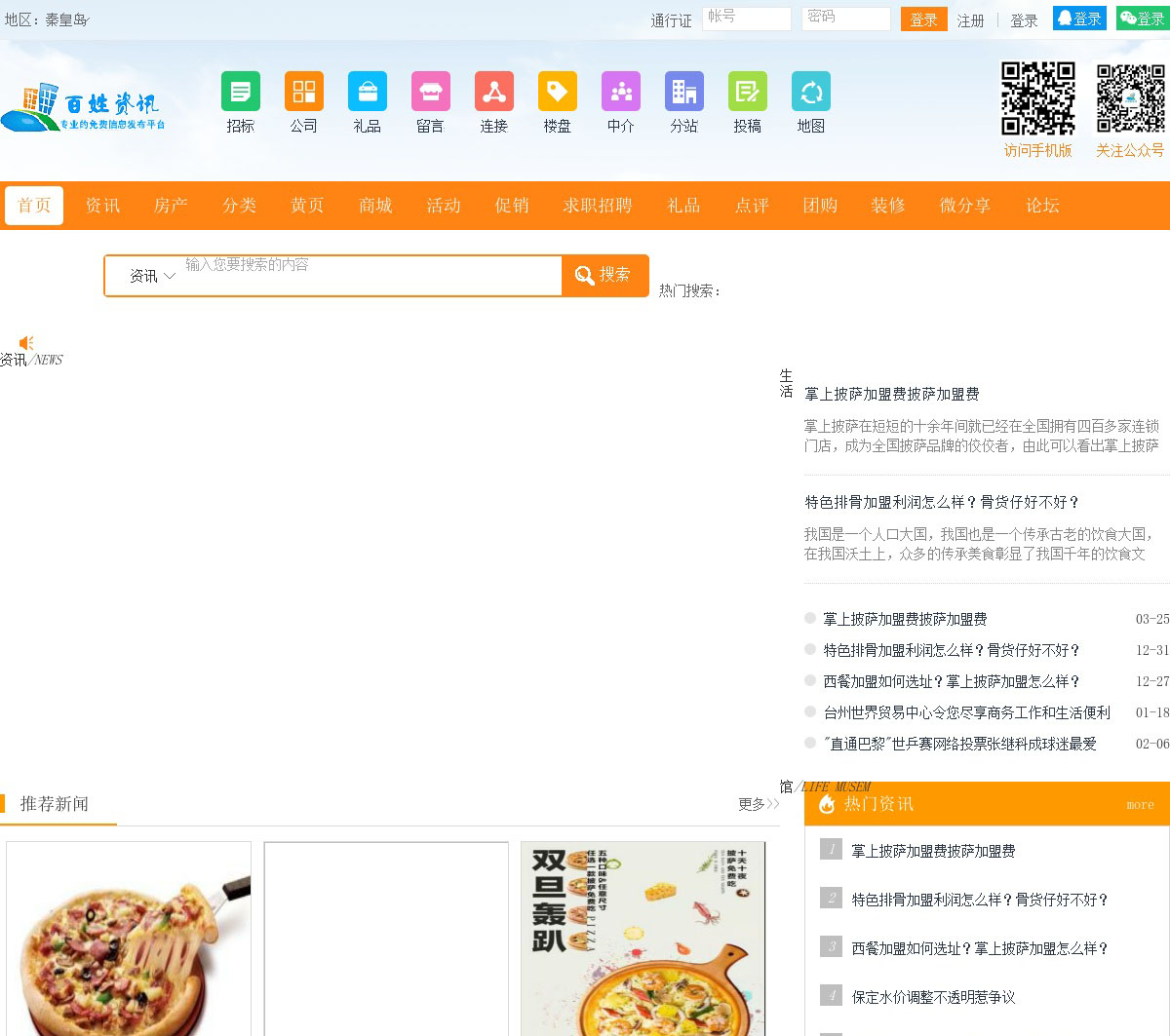Focus the search content input box
The height and width of the screenshot is (1036, 1170).
(372, 276)
